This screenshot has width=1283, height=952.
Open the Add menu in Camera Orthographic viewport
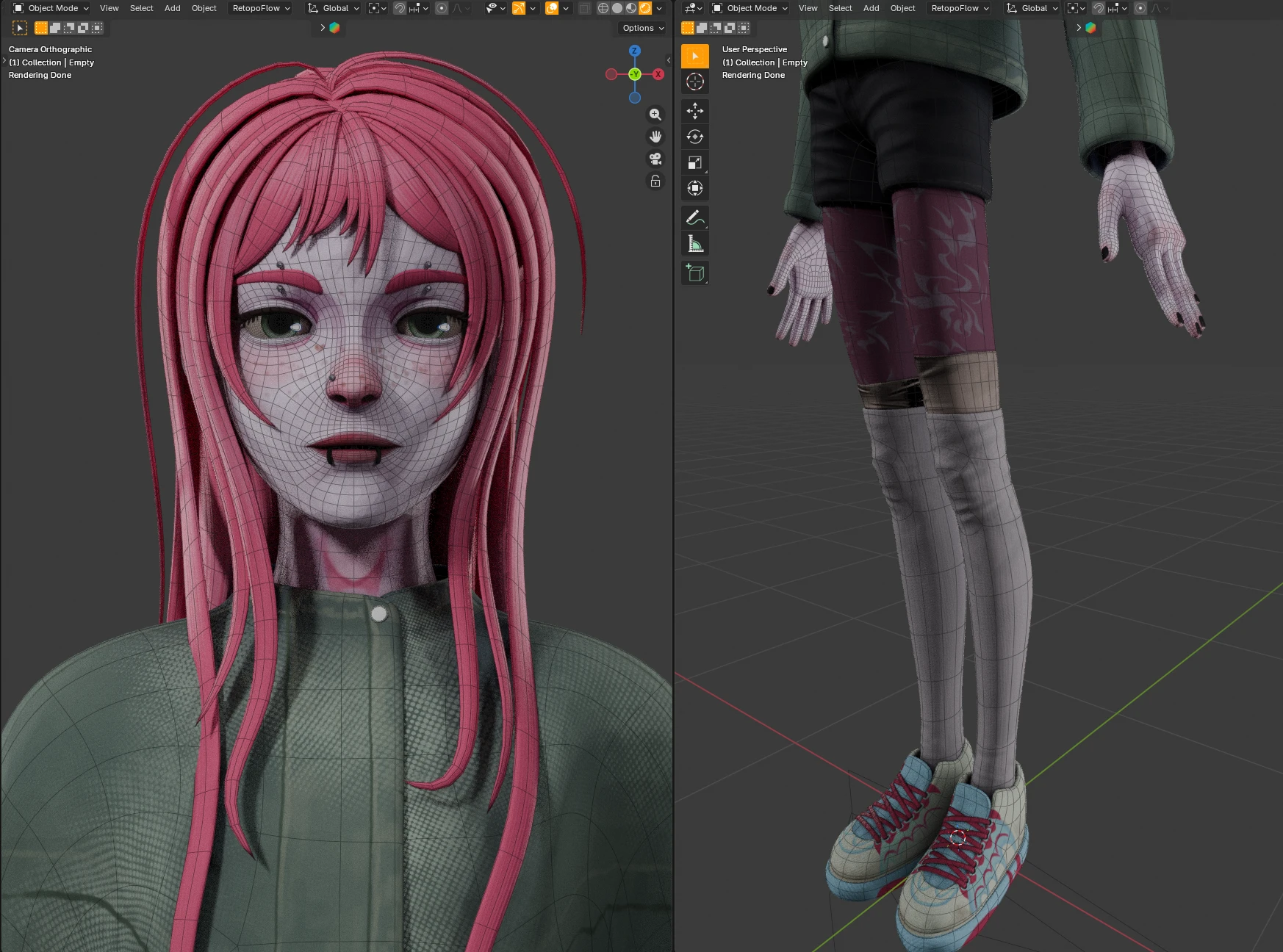click(x=172, y=8)
